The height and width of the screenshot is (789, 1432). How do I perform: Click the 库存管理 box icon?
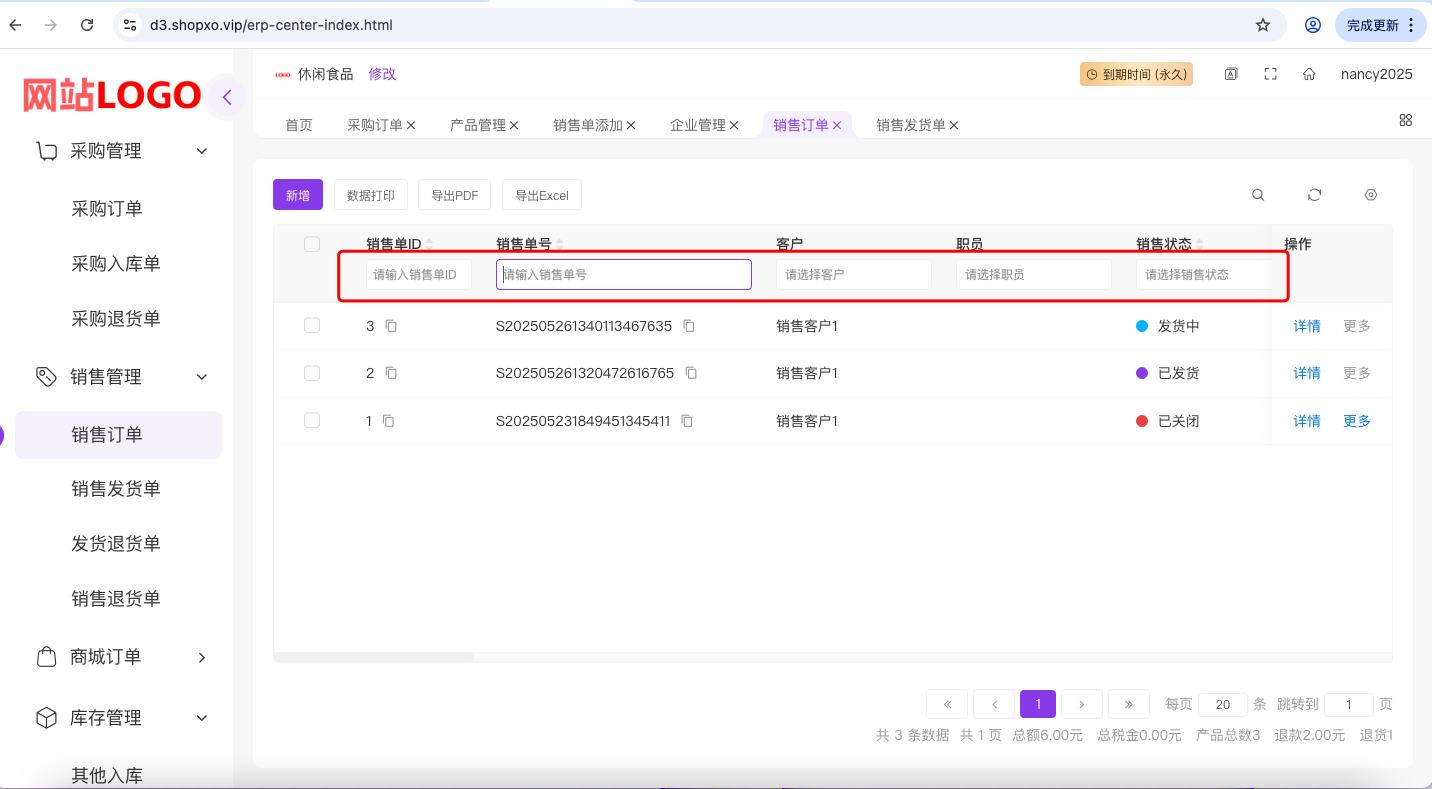click(46, 718)
